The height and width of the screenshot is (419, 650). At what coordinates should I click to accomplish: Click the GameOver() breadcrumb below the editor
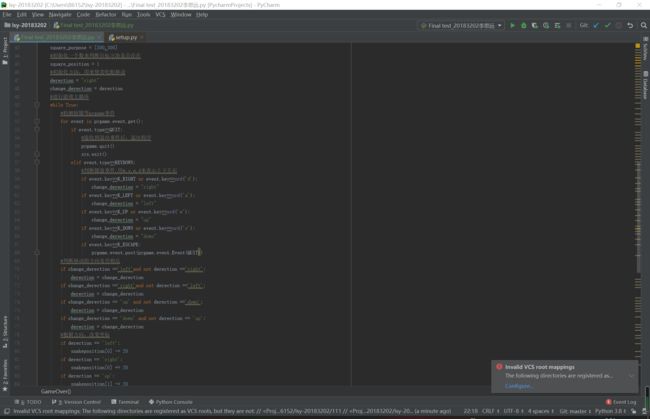[x=56, y=391]
